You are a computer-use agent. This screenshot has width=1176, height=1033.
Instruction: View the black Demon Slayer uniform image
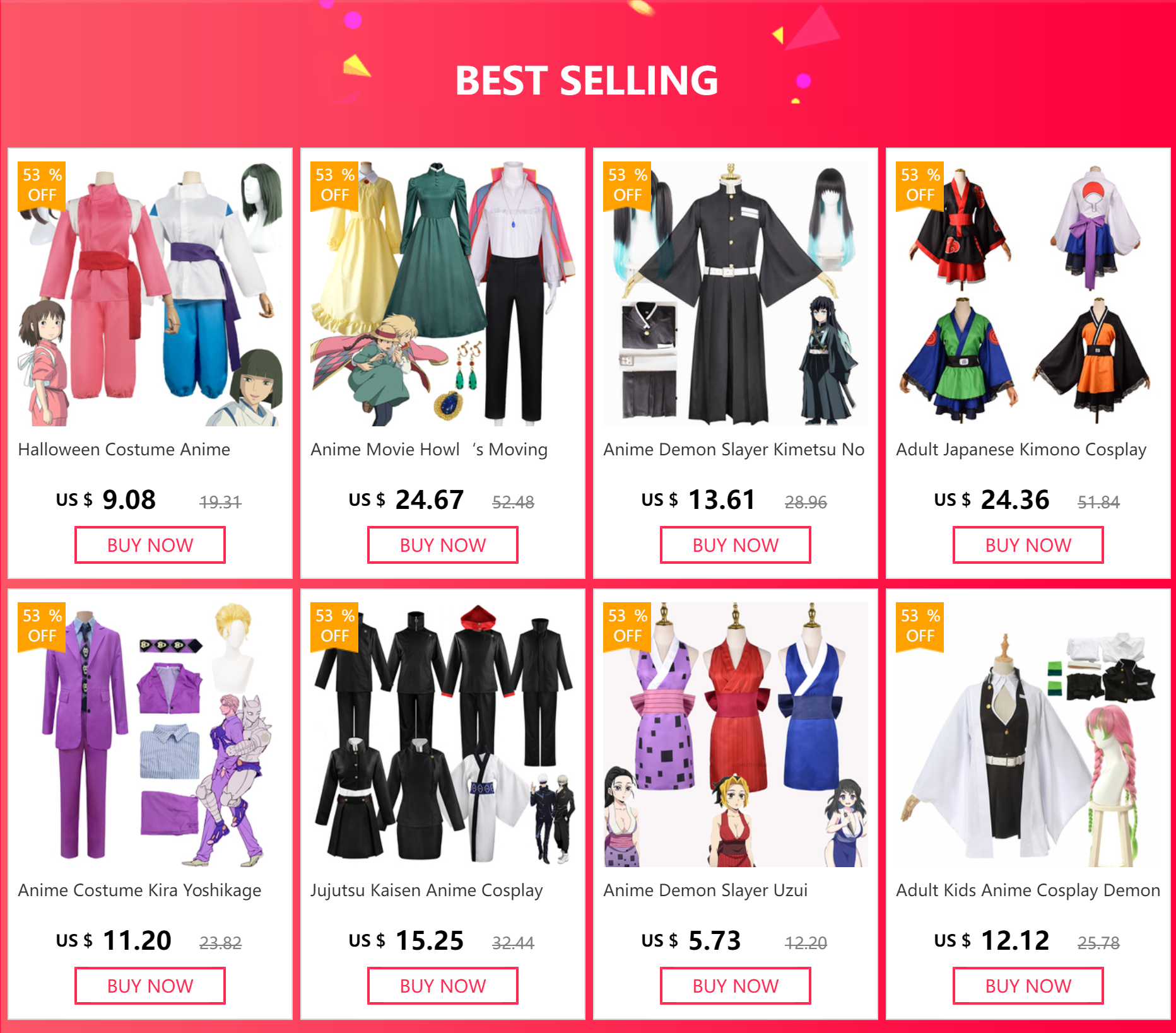[x=736, y=294]
